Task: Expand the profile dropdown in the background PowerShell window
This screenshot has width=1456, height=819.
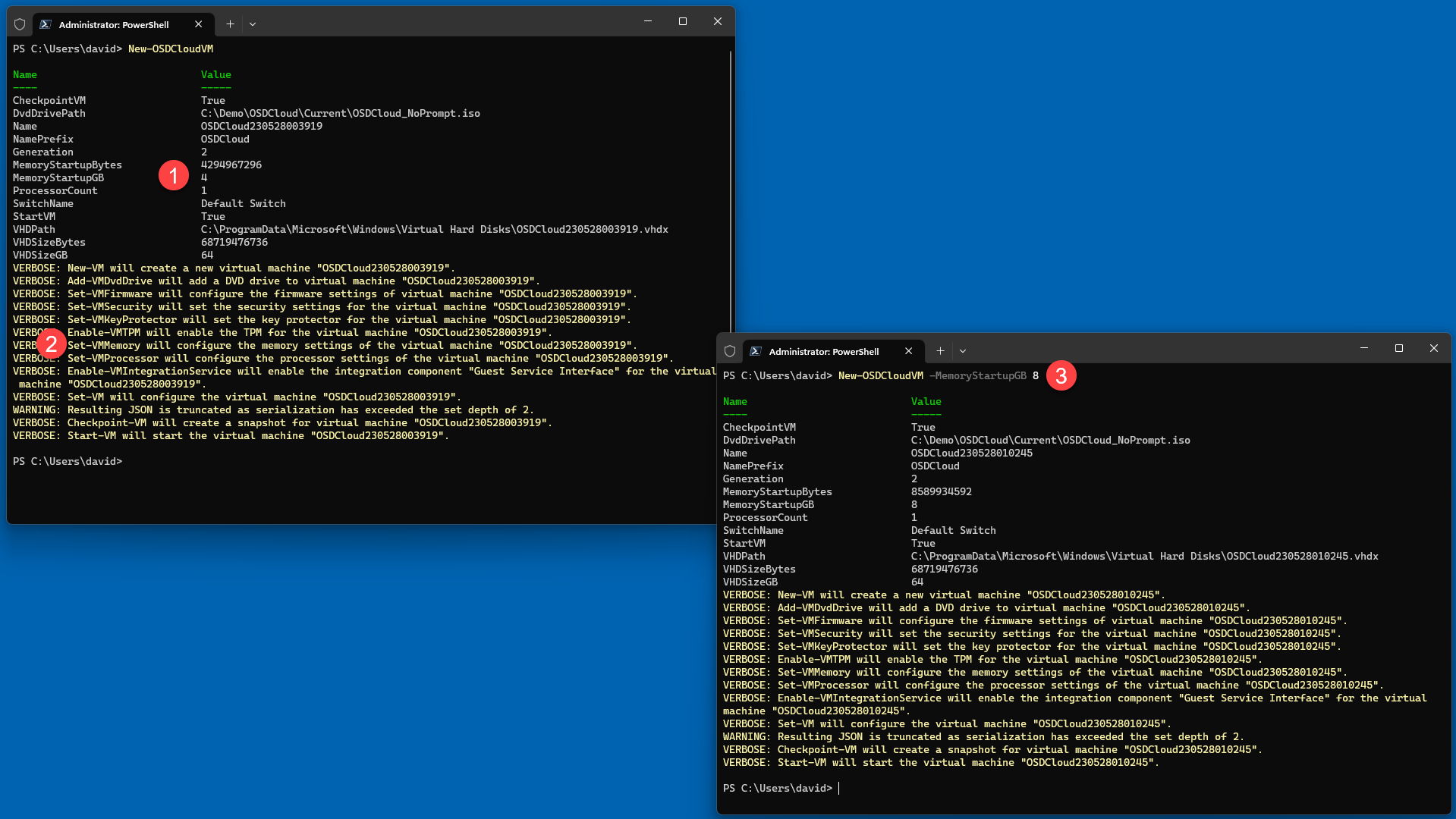Action: pos(253,24)
